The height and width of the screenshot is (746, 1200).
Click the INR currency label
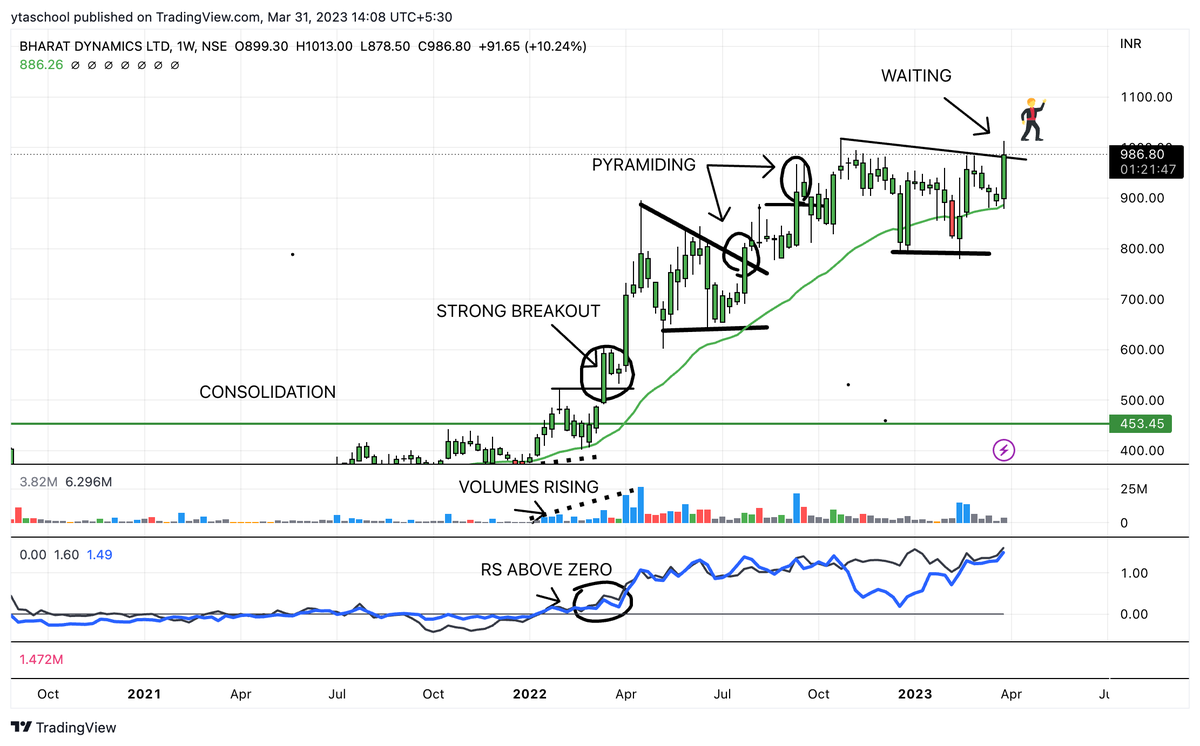(1133, 44)
